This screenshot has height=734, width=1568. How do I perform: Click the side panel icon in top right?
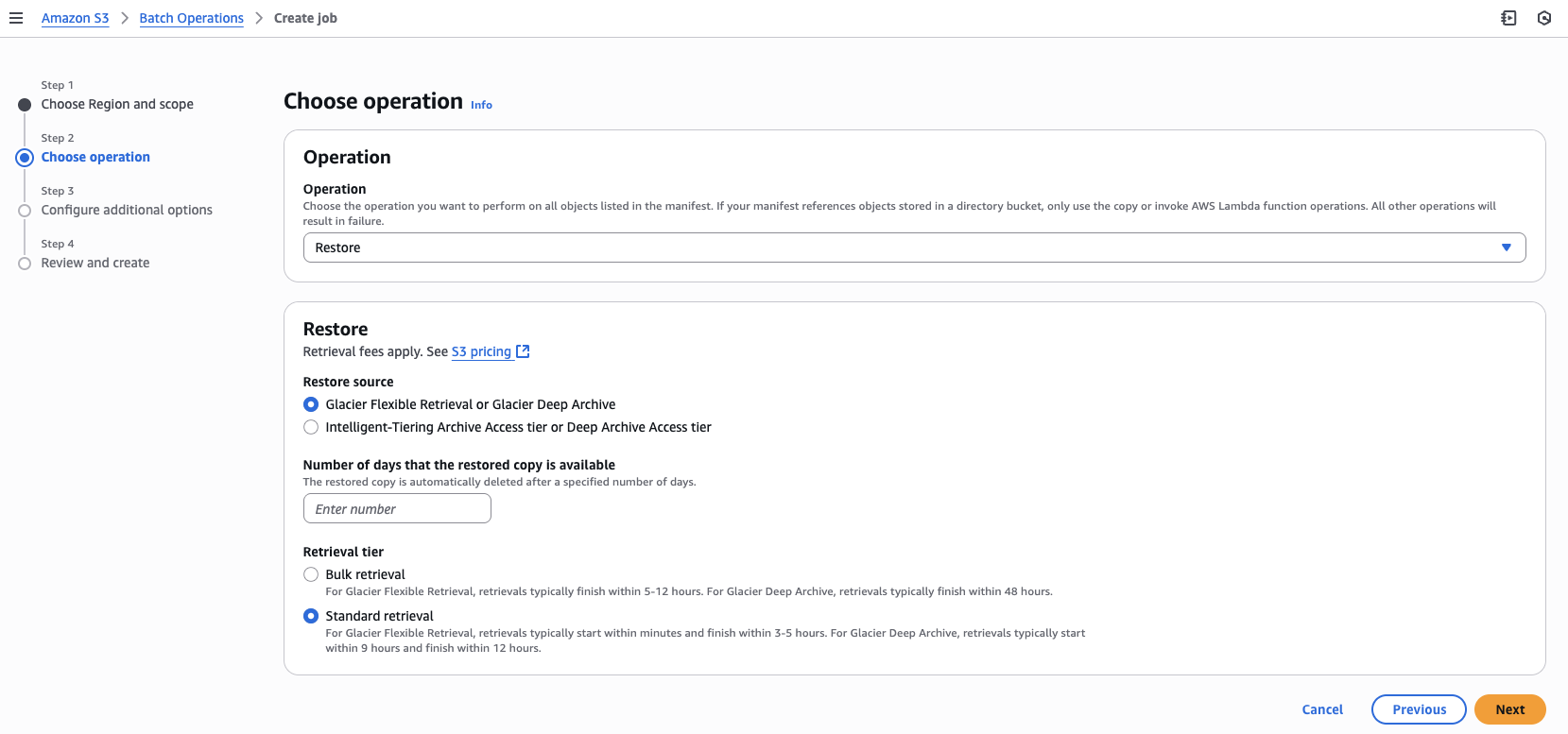pos(1508,18)
